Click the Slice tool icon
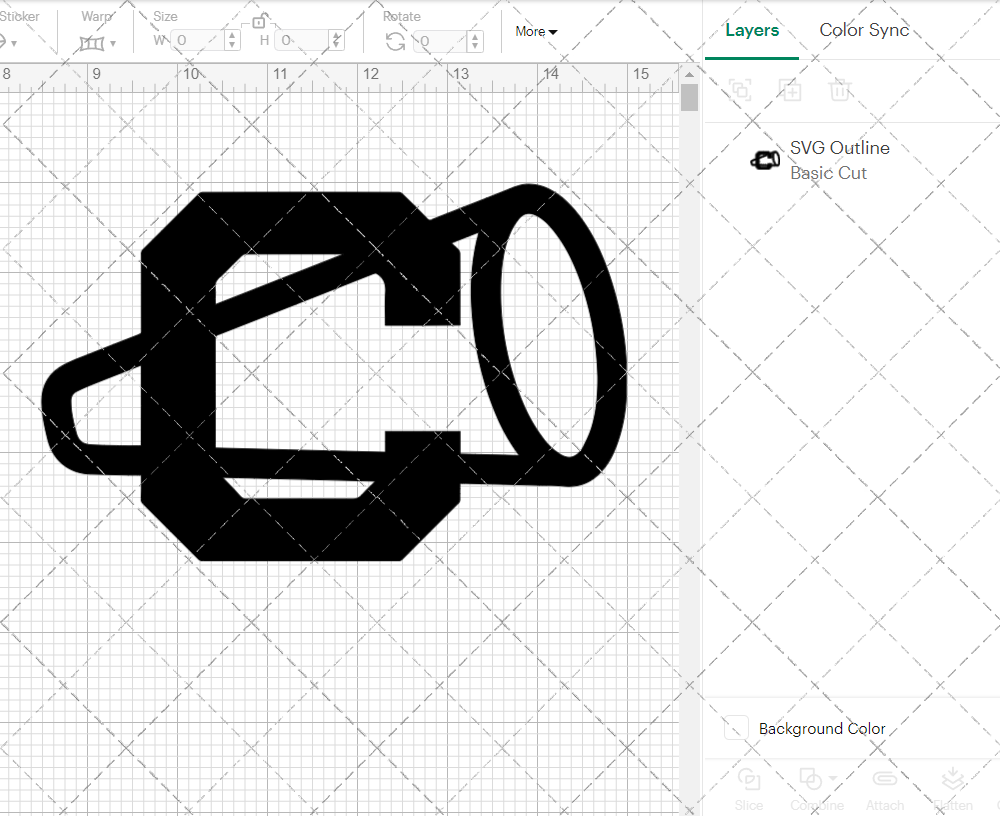 point(748,780)
